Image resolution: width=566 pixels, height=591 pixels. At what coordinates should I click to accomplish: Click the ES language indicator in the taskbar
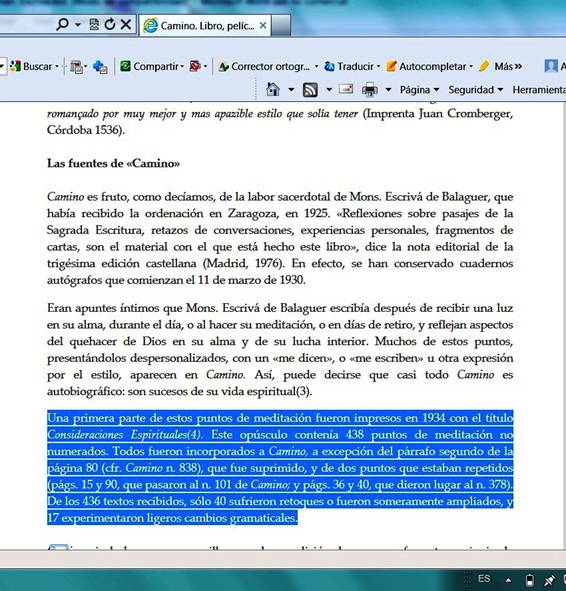tap(484, 579)
